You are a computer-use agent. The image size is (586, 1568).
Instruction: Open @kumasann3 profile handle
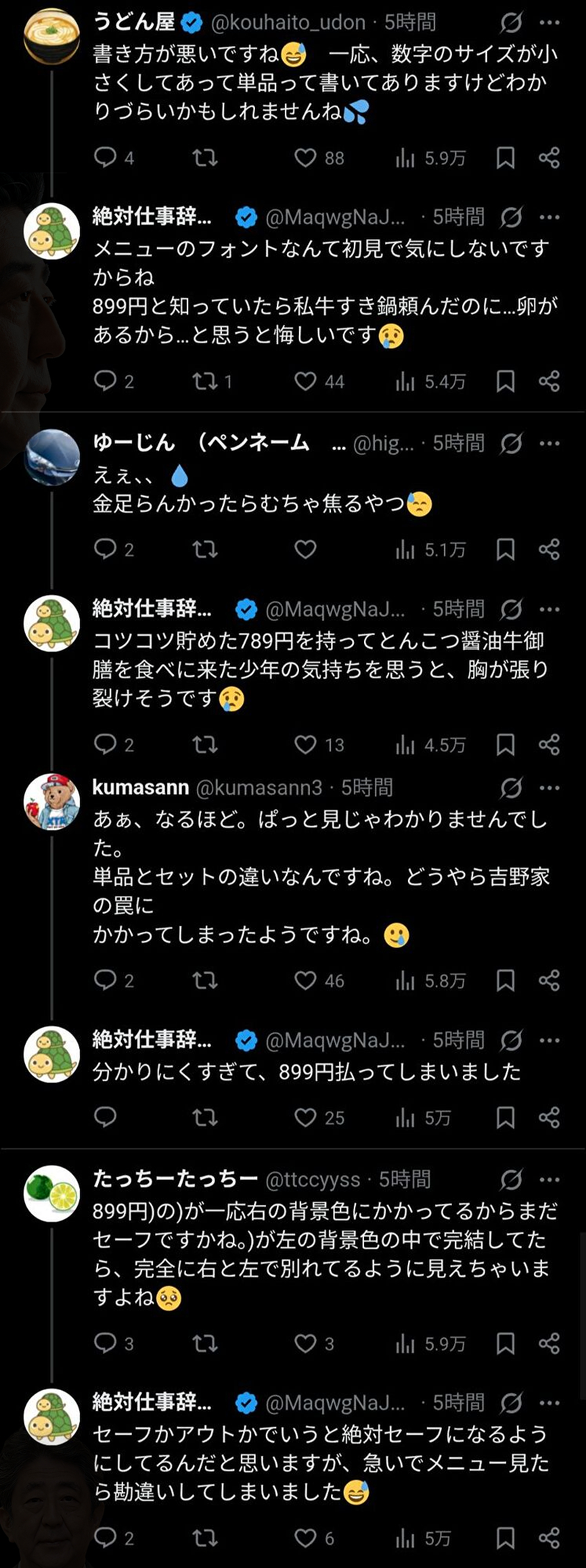259,788
